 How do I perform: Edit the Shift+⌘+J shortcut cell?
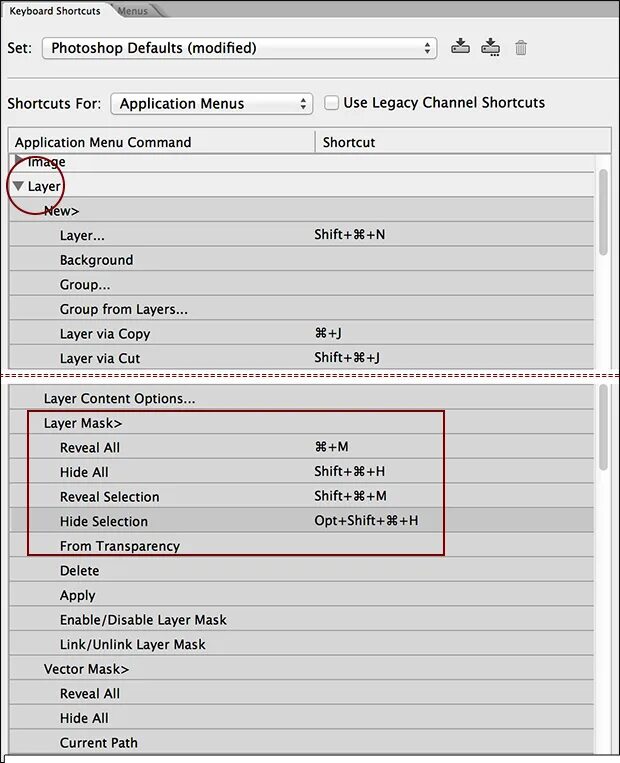(347, 357)
